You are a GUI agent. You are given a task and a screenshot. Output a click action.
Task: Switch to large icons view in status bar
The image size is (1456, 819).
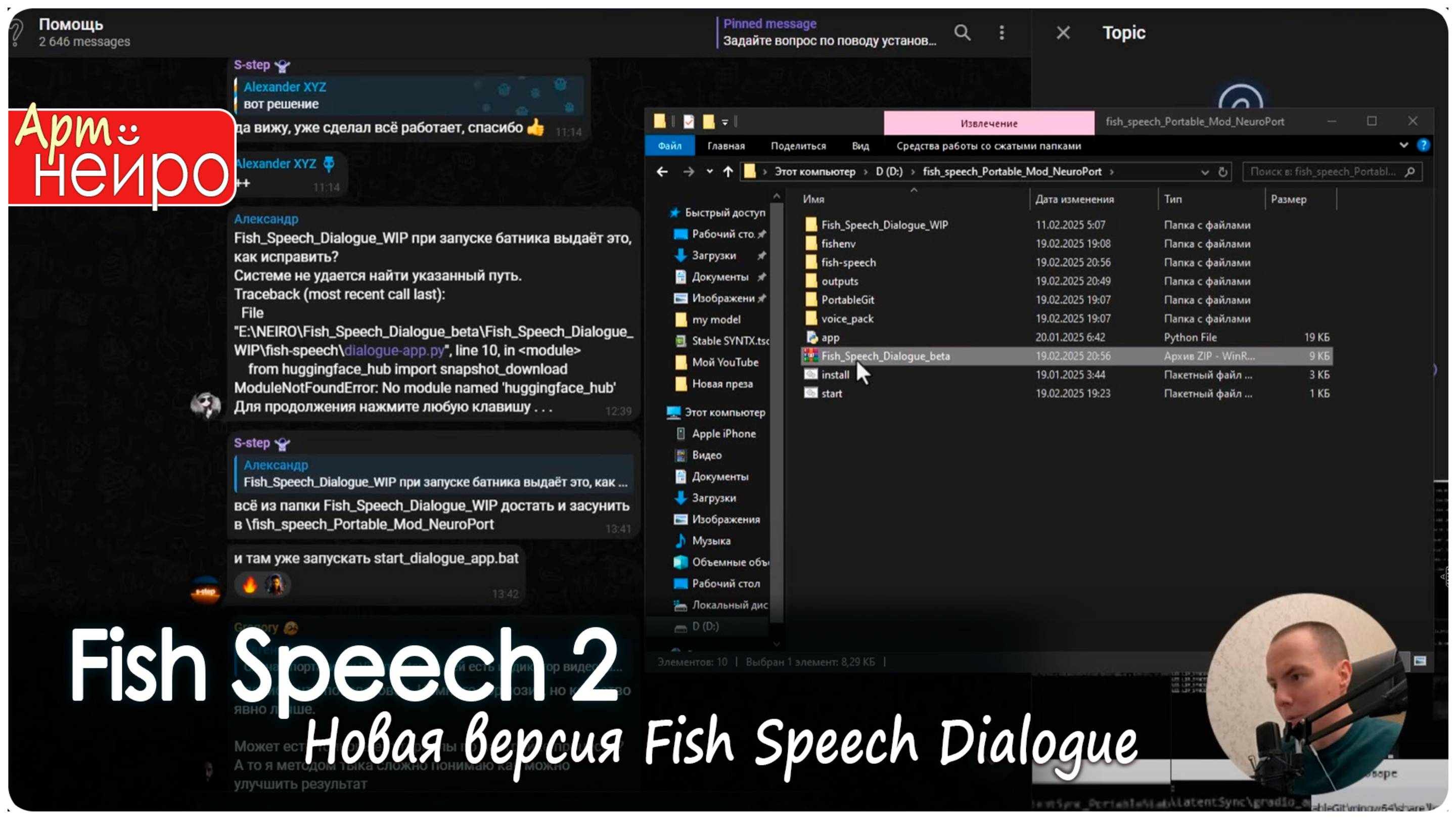click(1419, 661)
